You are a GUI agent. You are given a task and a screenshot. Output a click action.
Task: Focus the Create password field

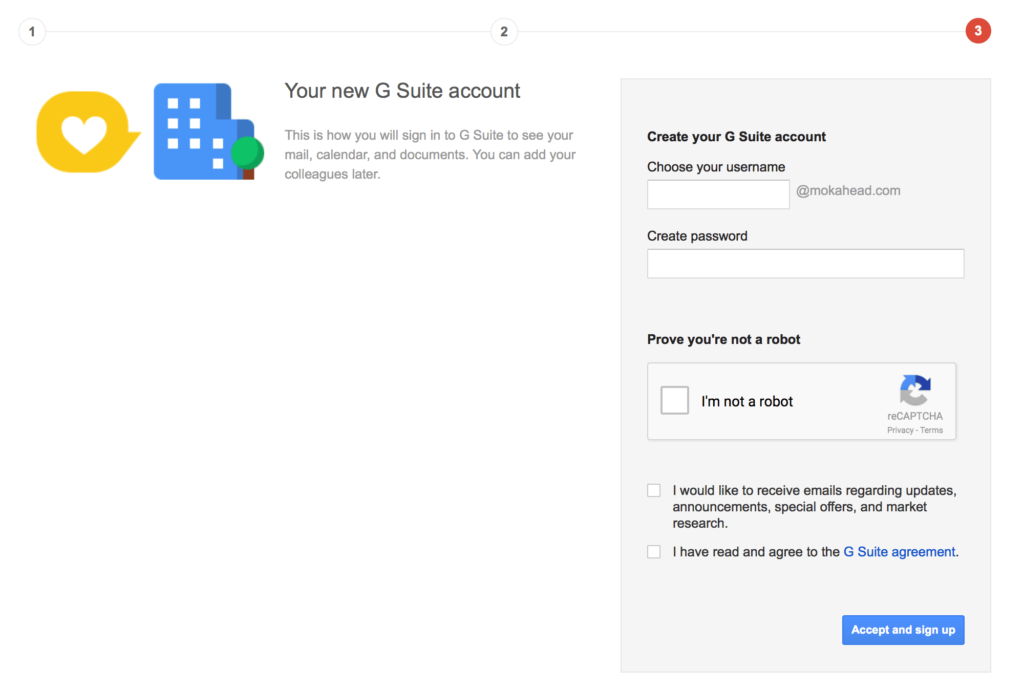[x=805, y=263]
